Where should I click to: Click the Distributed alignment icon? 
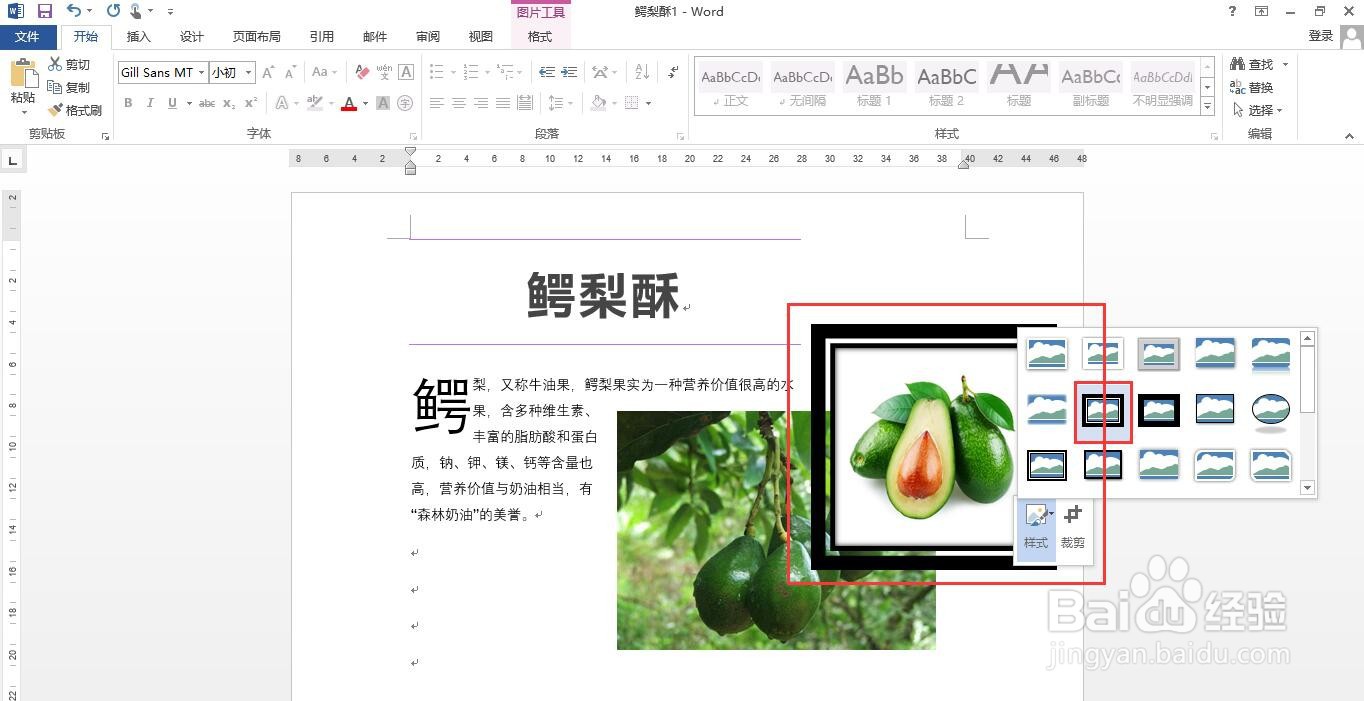click(x=524, y=103)
